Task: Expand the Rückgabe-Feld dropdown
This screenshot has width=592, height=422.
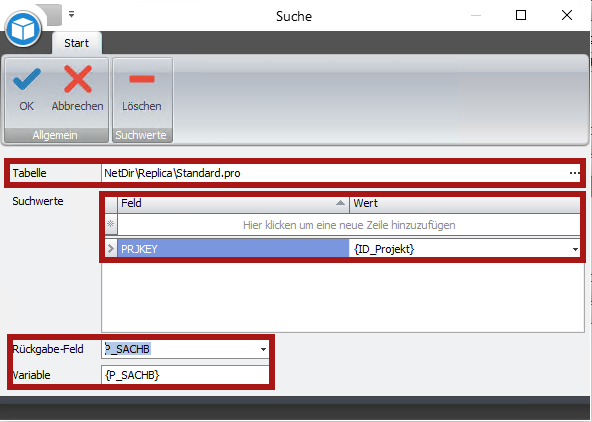Action: click(x=263, y=349)
